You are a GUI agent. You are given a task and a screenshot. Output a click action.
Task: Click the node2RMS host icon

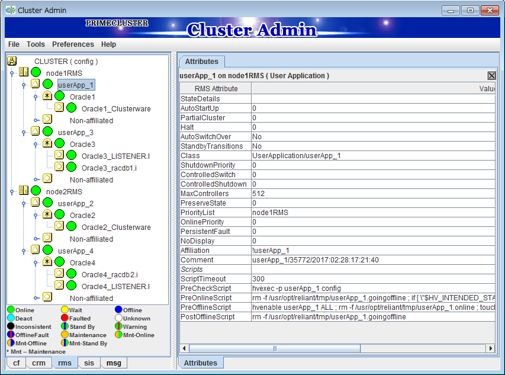point(24,190)
